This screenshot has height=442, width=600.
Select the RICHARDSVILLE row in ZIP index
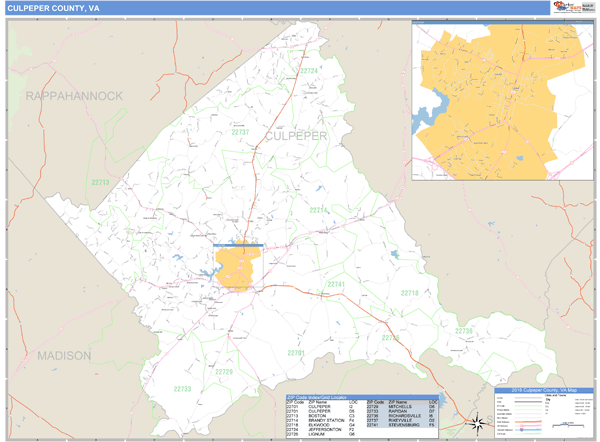[402, 416]
